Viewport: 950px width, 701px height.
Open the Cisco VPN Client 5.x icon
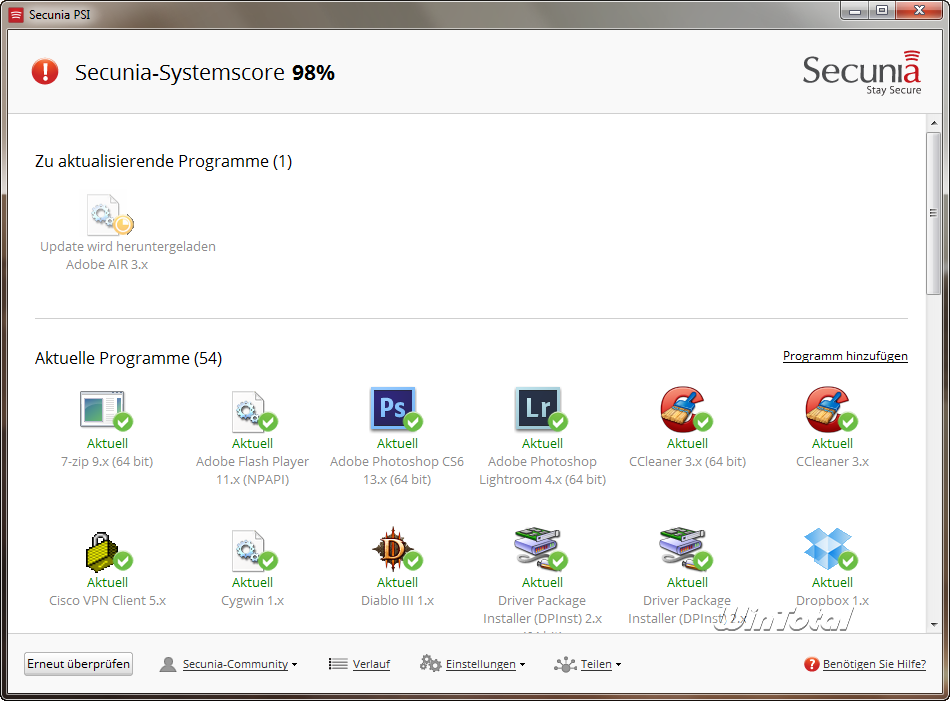tap(108, 551)
